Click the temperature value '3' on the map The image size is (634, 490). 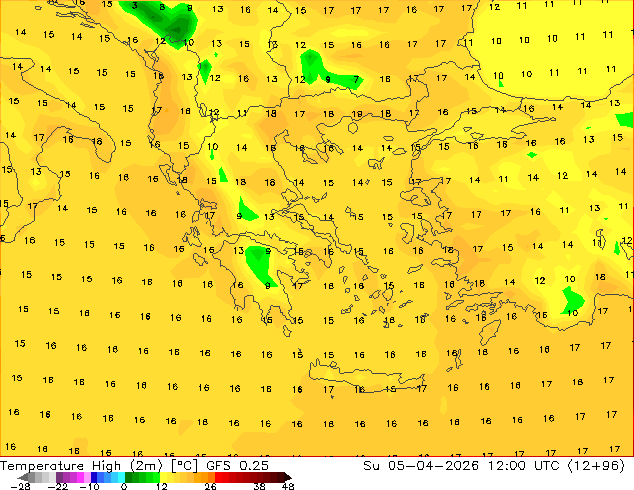pos(135,5)
